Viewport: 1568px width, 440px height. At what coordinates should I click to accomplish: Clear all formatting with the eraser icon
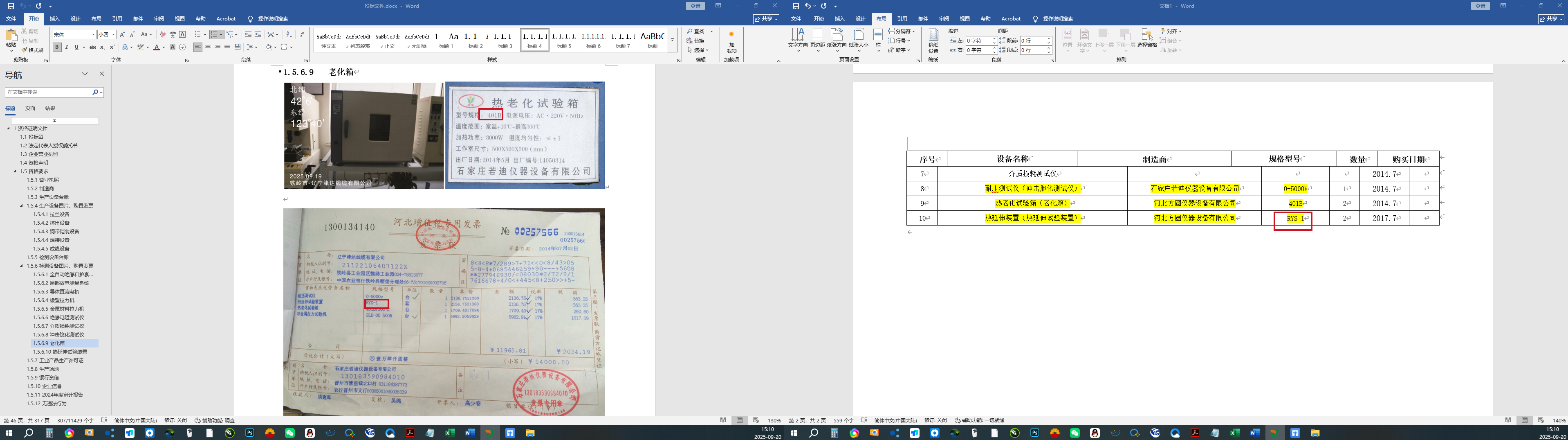click(162, 35)
